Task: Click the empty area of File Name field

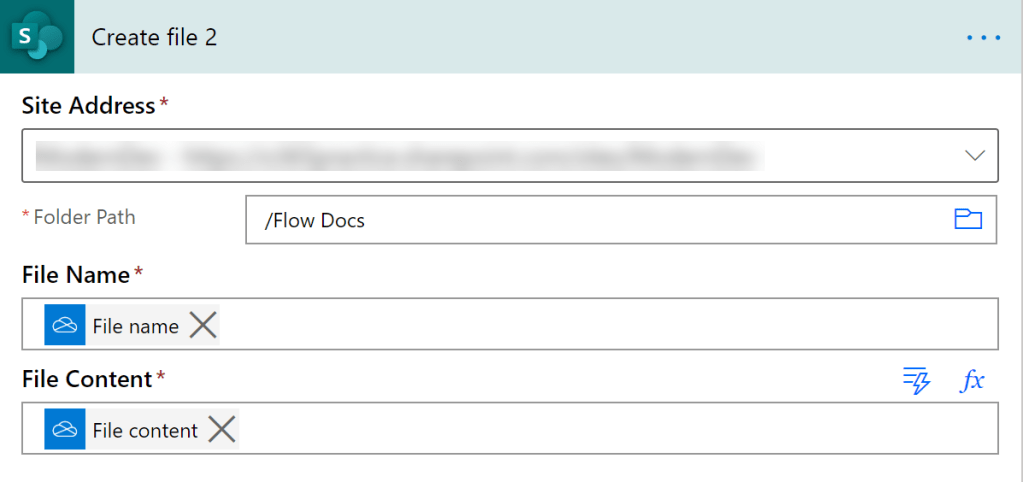Action: (600, 324)
